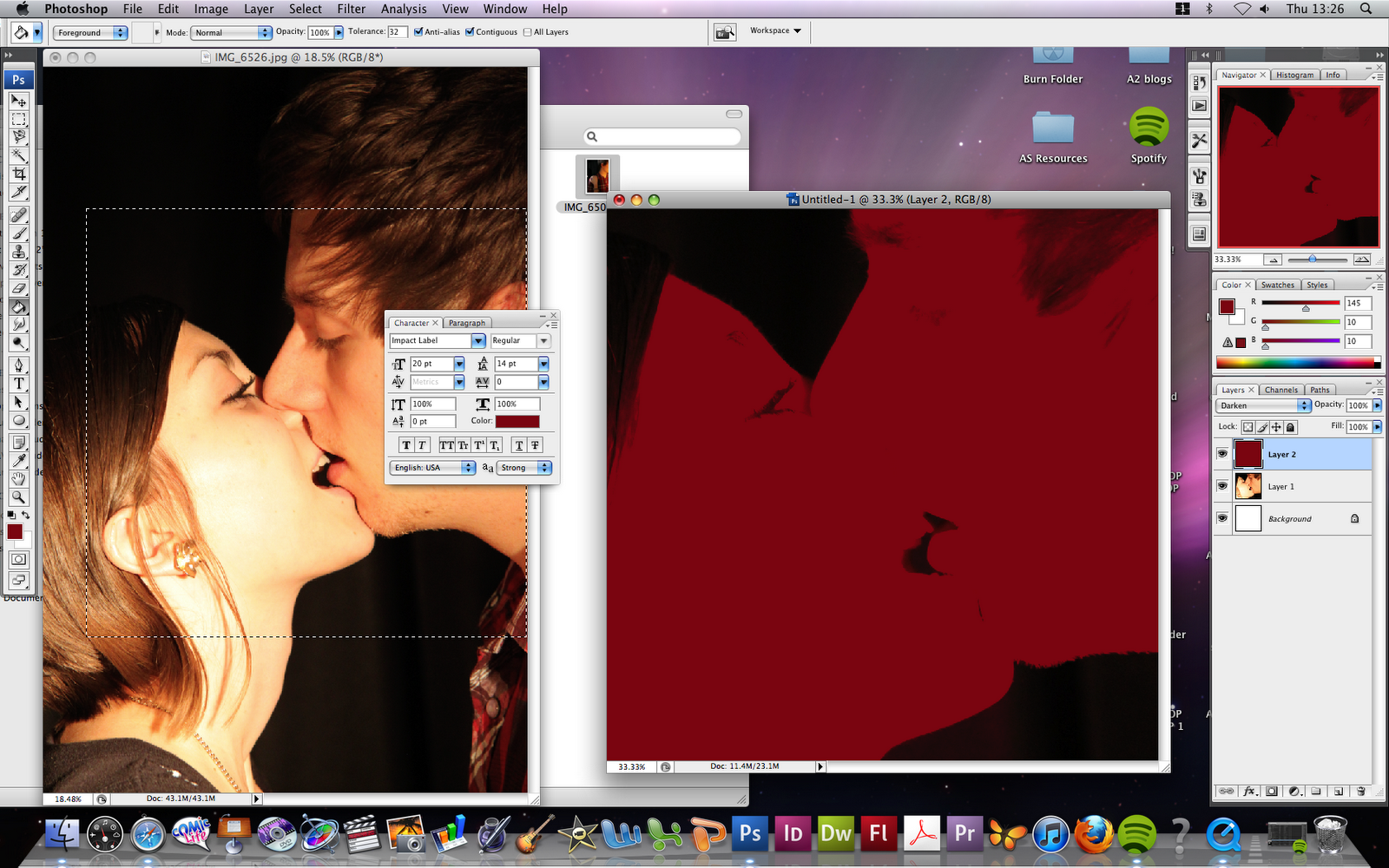Select the Pen tool

pyautogui.click(x=18, y=365)
